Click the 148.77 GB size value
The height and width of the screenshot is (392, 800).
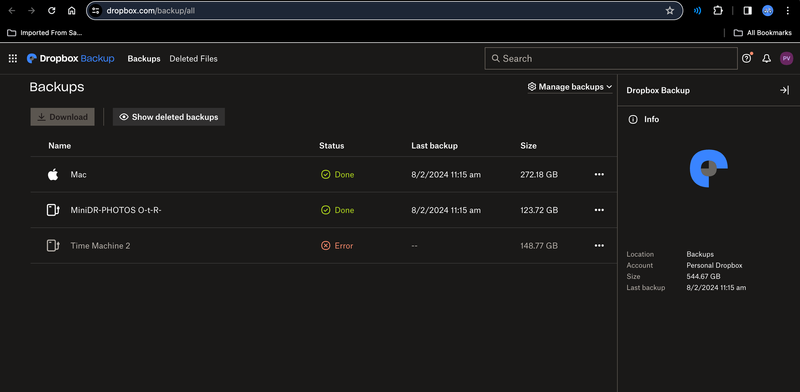tap(539, 246)
